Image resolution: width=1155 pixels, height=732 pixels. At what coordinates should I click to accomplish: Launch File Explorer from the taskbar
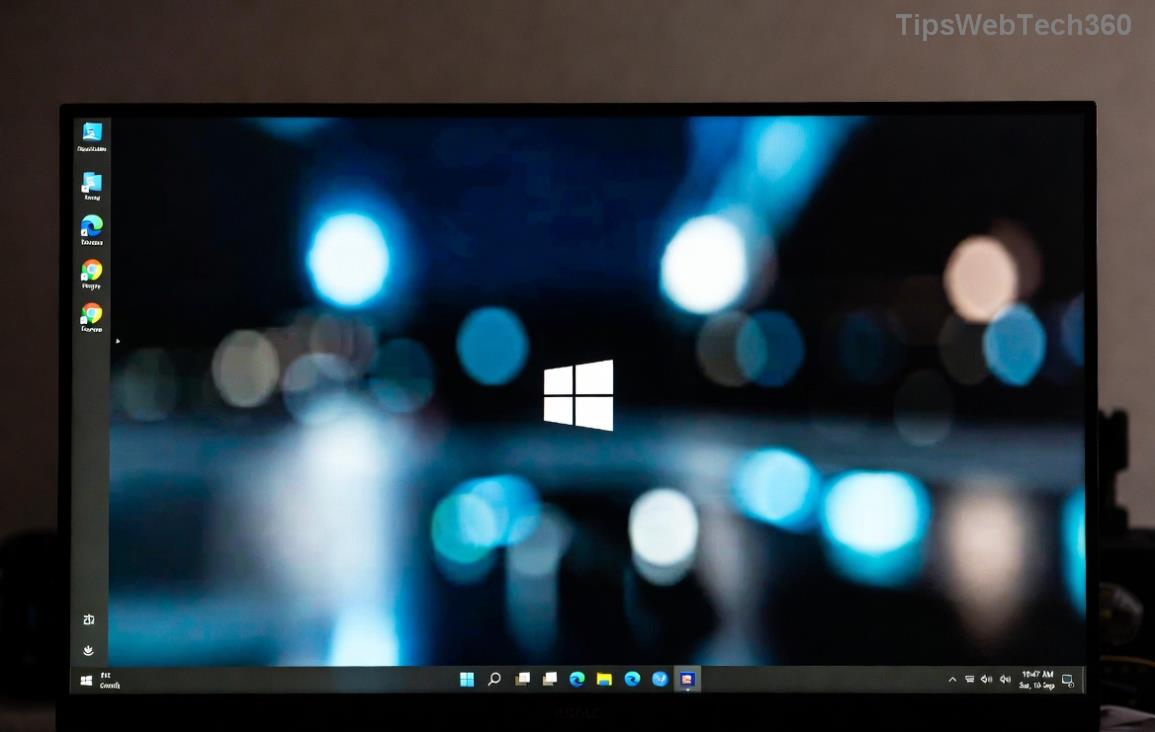603,679
